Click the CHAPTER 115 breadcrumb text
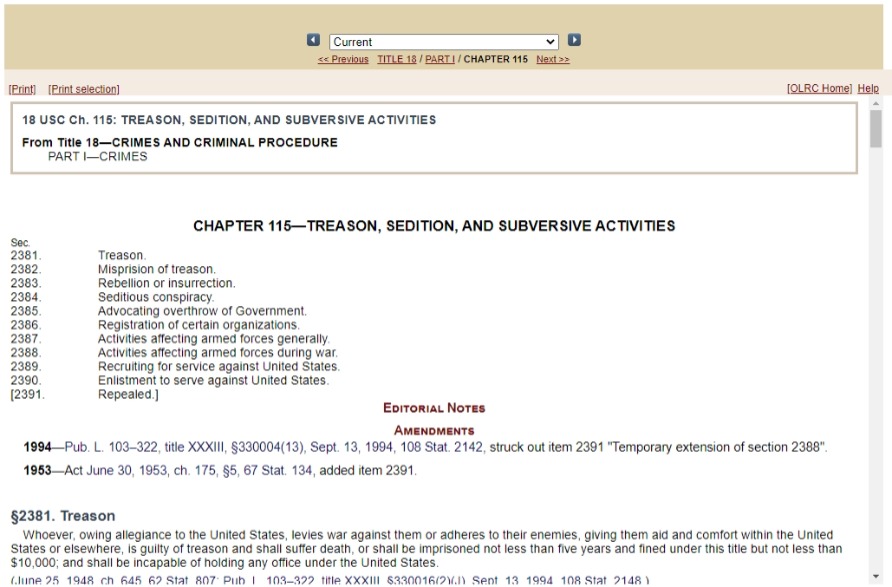 coord(495,59)
